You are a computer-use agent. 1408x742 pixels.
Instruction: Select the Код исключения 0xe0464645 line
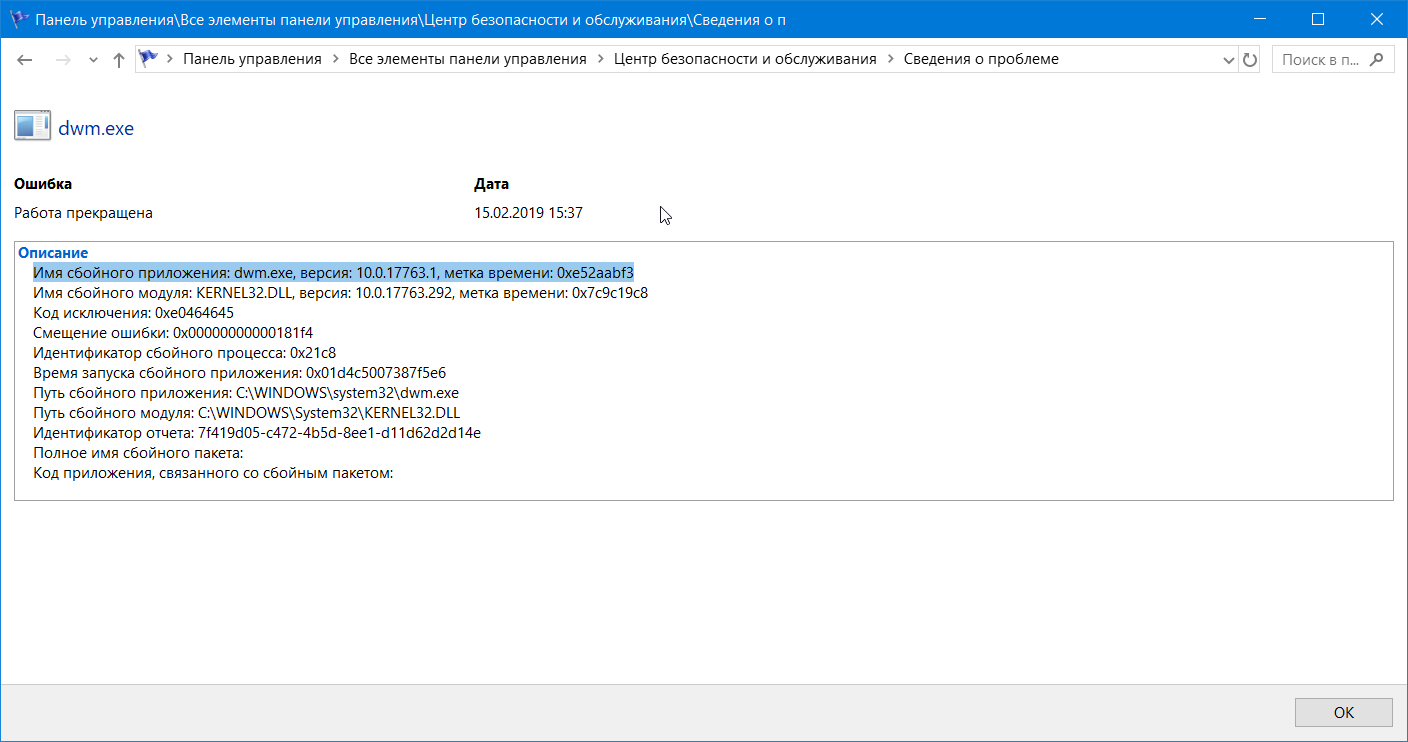point(133,313)
